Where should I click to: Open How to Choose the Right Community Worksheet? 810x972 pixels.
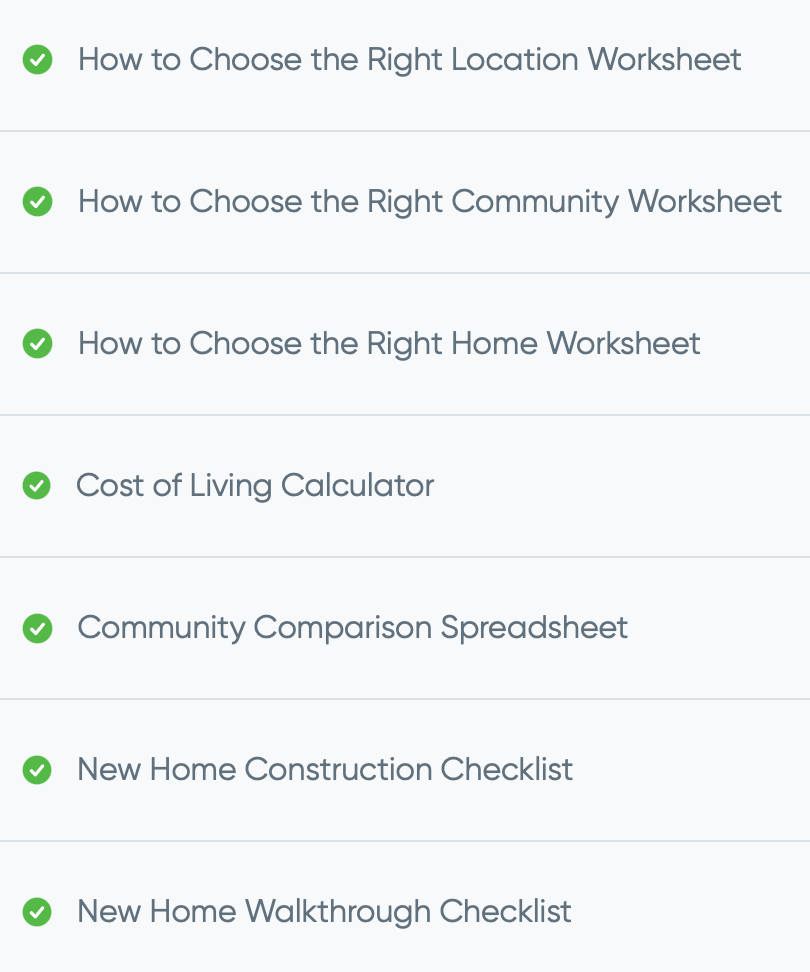pos(429,202)
